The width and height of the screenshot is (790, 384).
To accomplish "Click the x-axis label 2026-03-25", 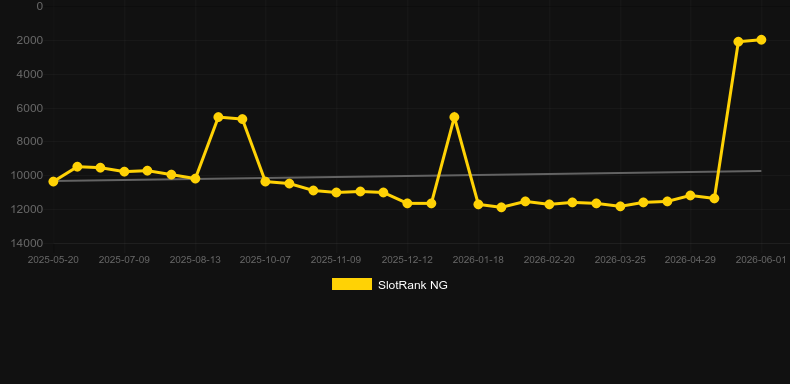I will pos(620,260).
